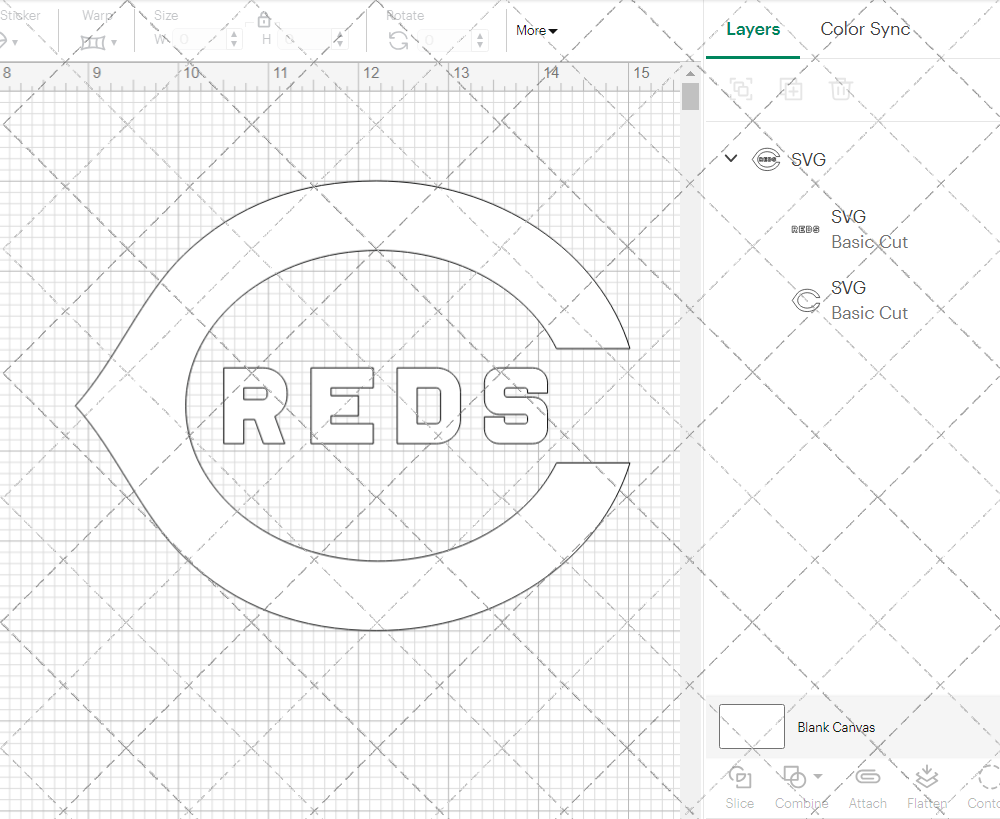1000x819 pixels.
Task: Click the C logo layer thumbnail
Action: 806,300
